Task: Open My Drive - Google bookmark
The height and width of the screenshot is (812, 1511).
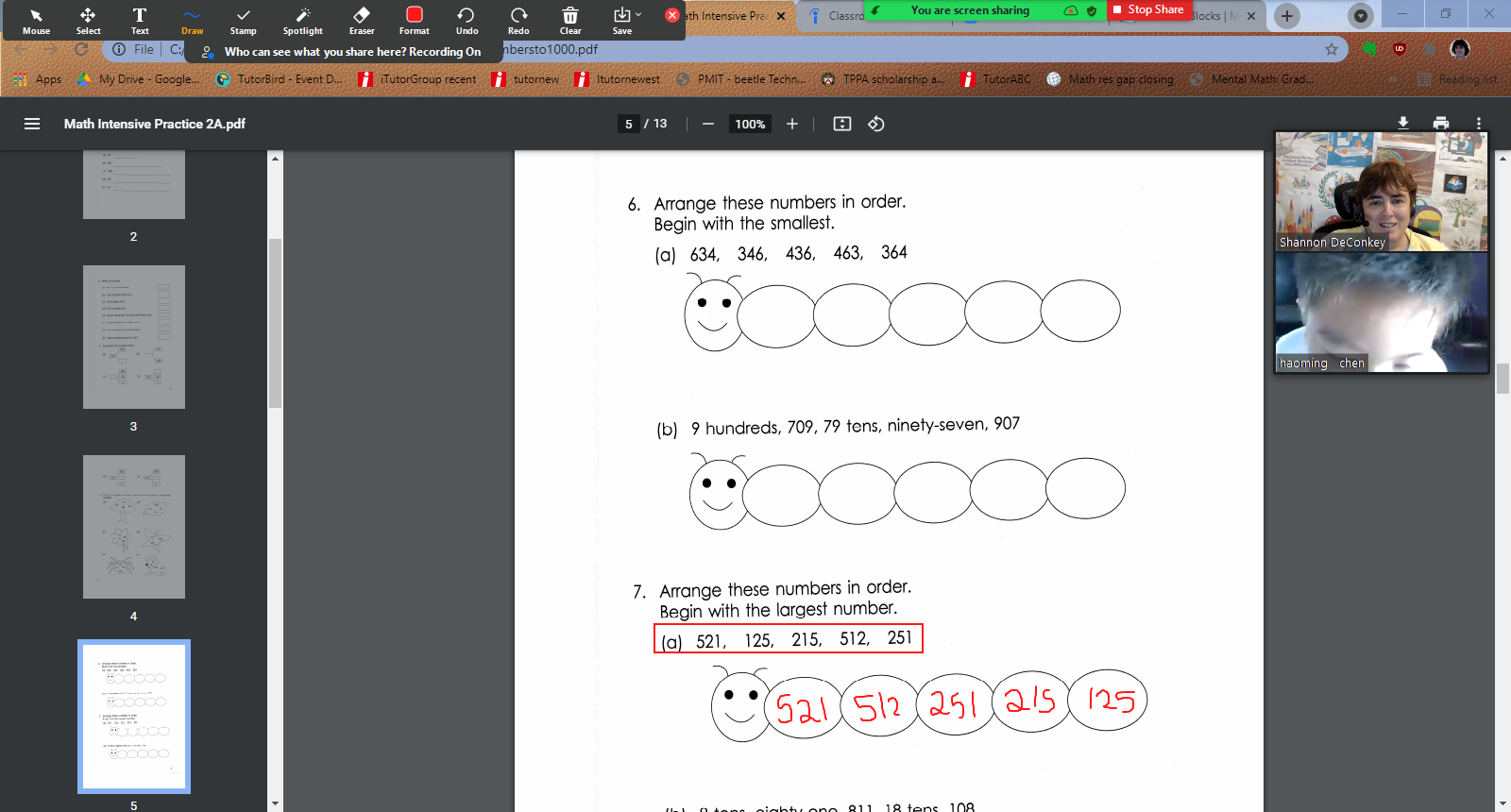Action: pos(138,79)
